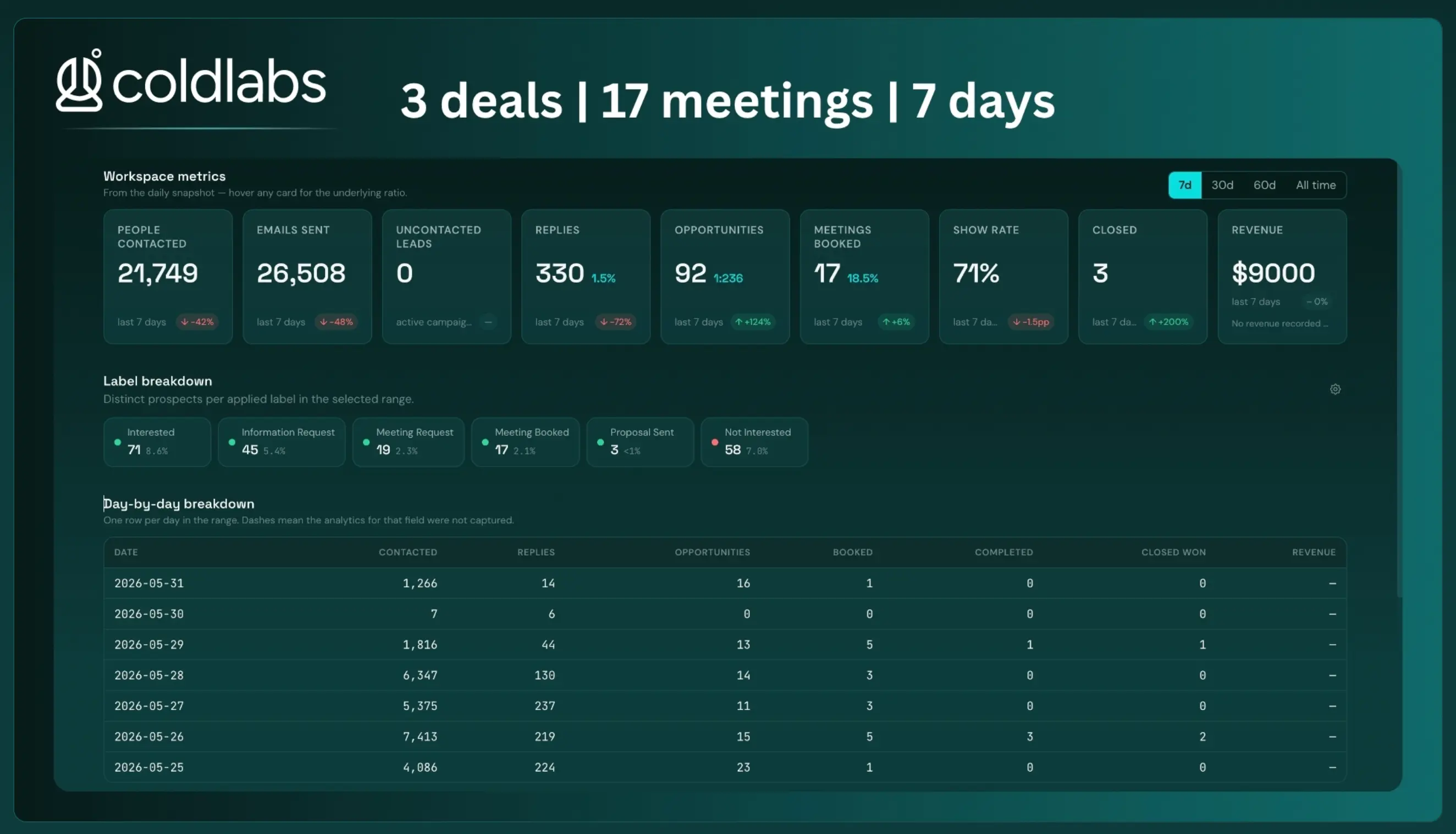Screen dimensions: 1456x834
Task: Select the 2026-05-25 row date
Action: (149, 767)
